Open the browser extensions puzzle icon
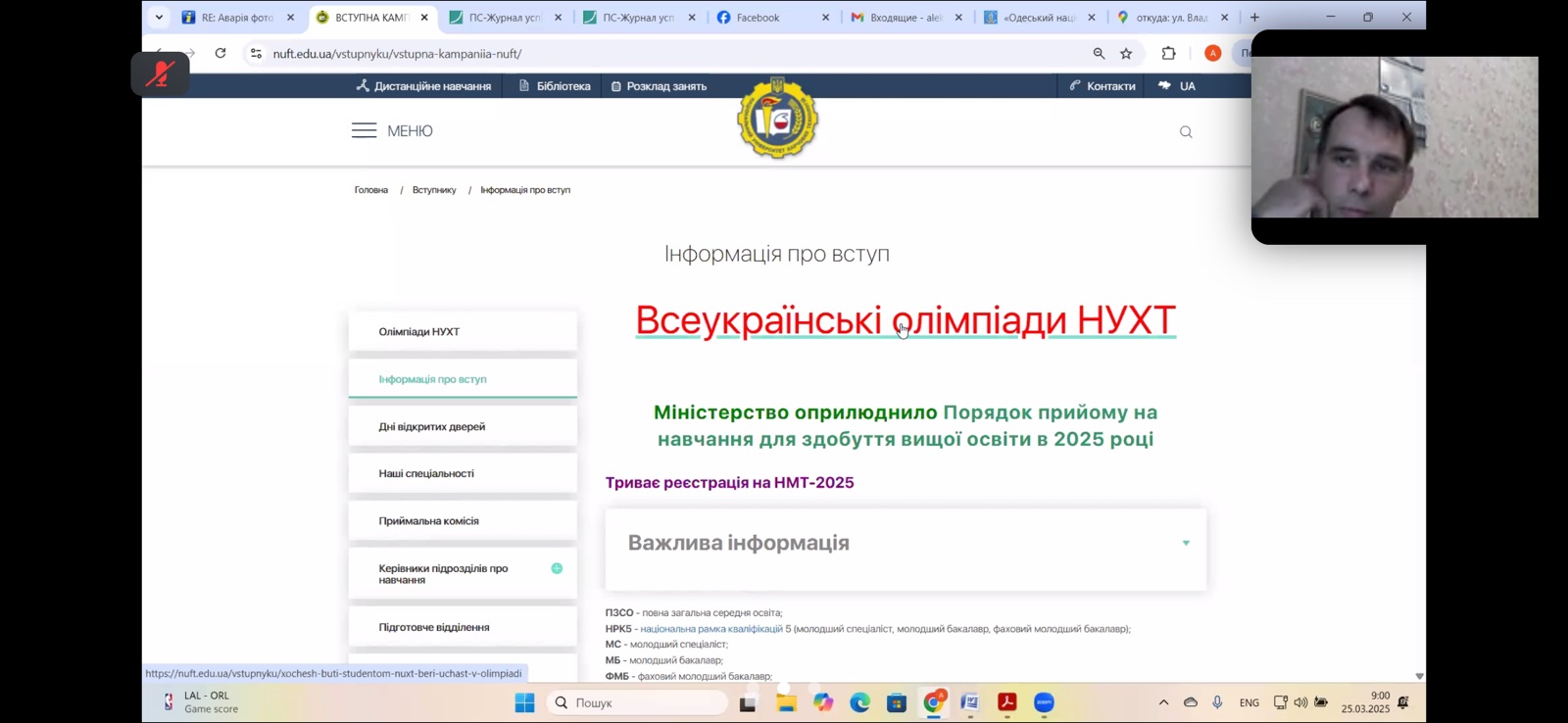Screen dimensions: 1568x723 (x=1168, y=54)
